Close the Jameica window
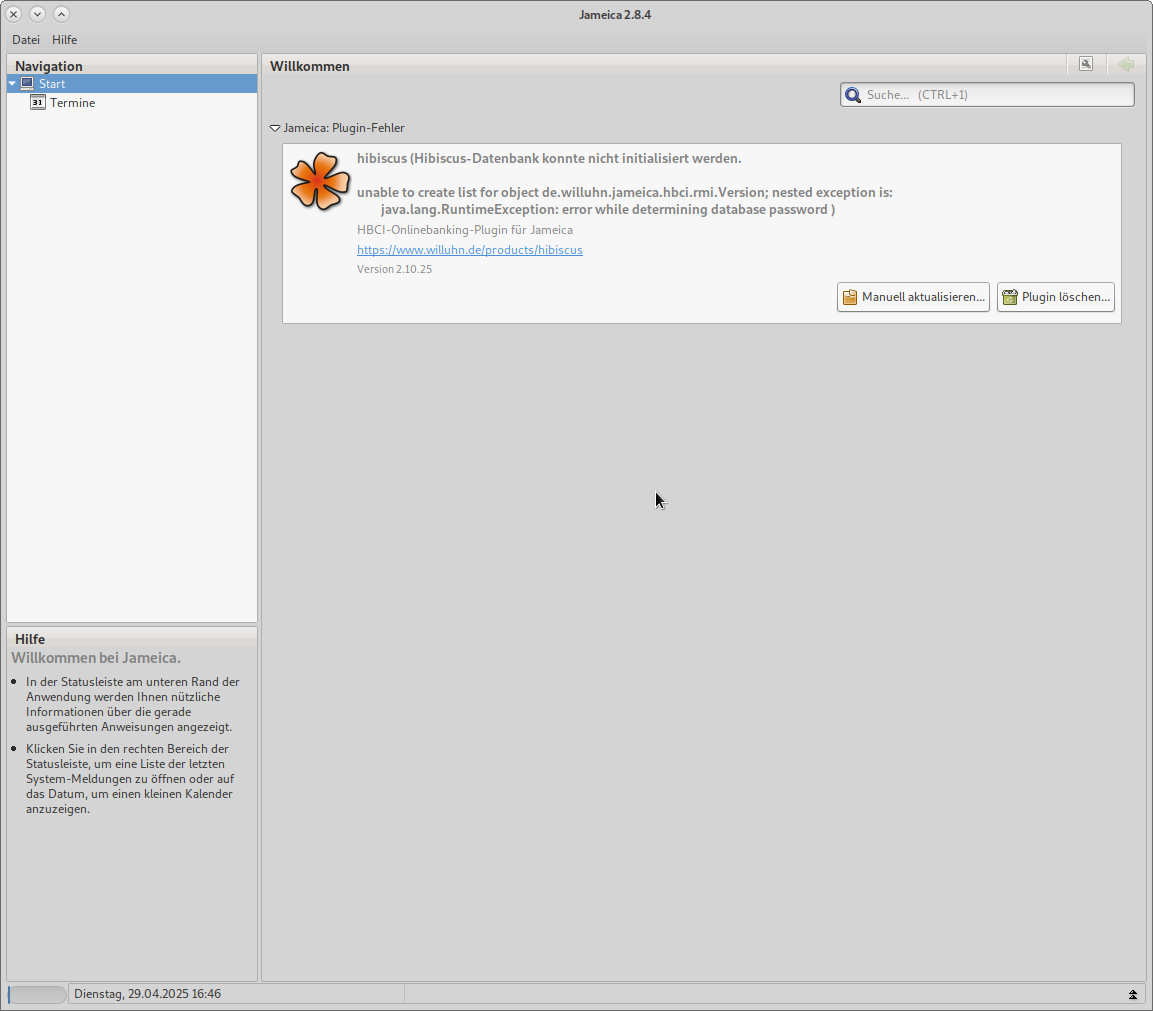1153x1011 pixels. point(13,14)
